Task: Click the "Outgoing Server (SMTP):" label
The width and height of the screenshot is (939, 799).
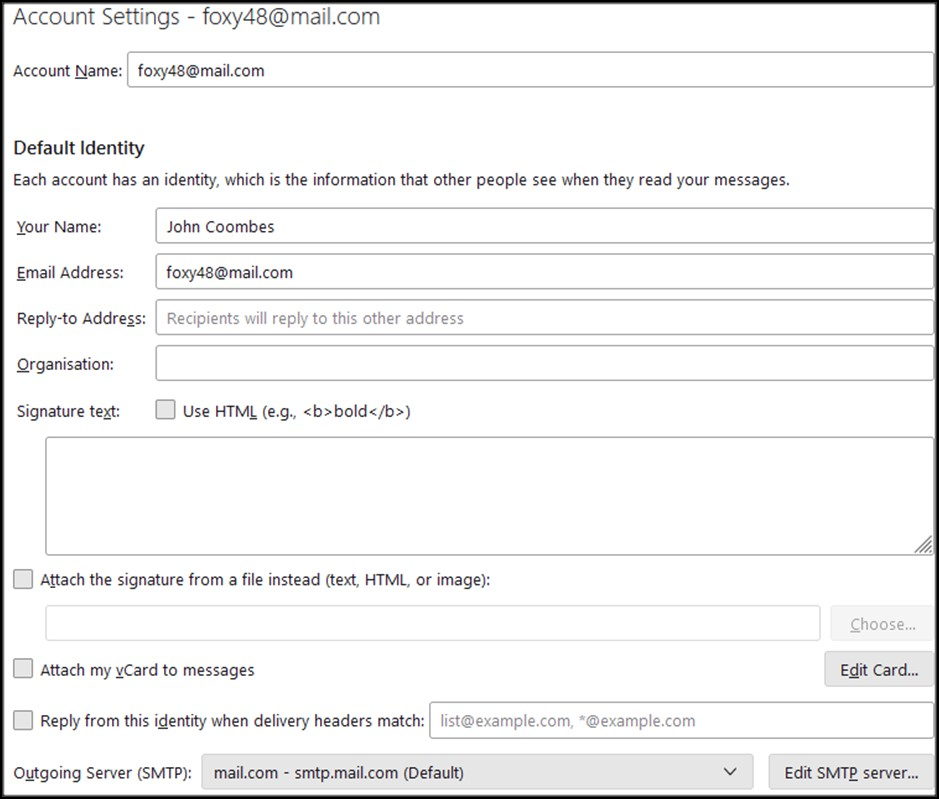Action: [x=102, y=773]
